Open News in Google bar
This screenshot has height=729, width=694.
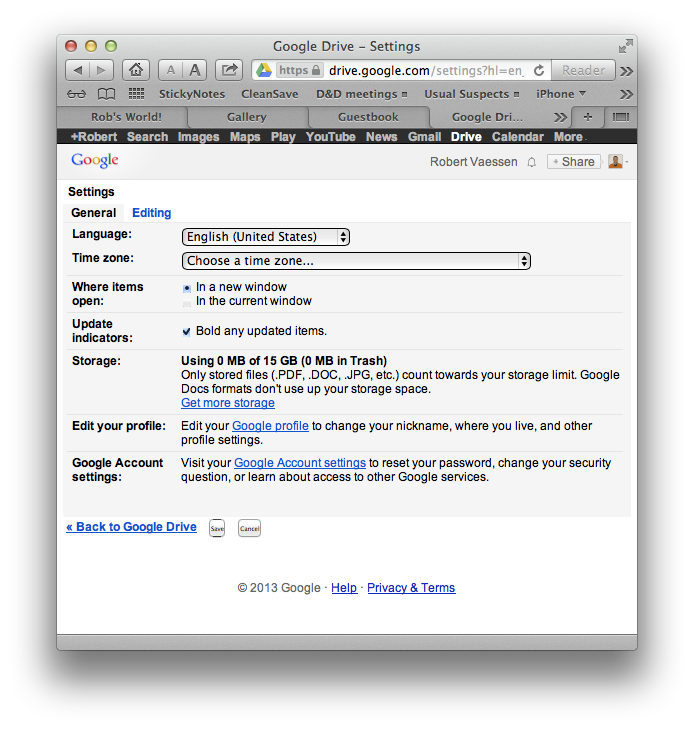point(382,137)
